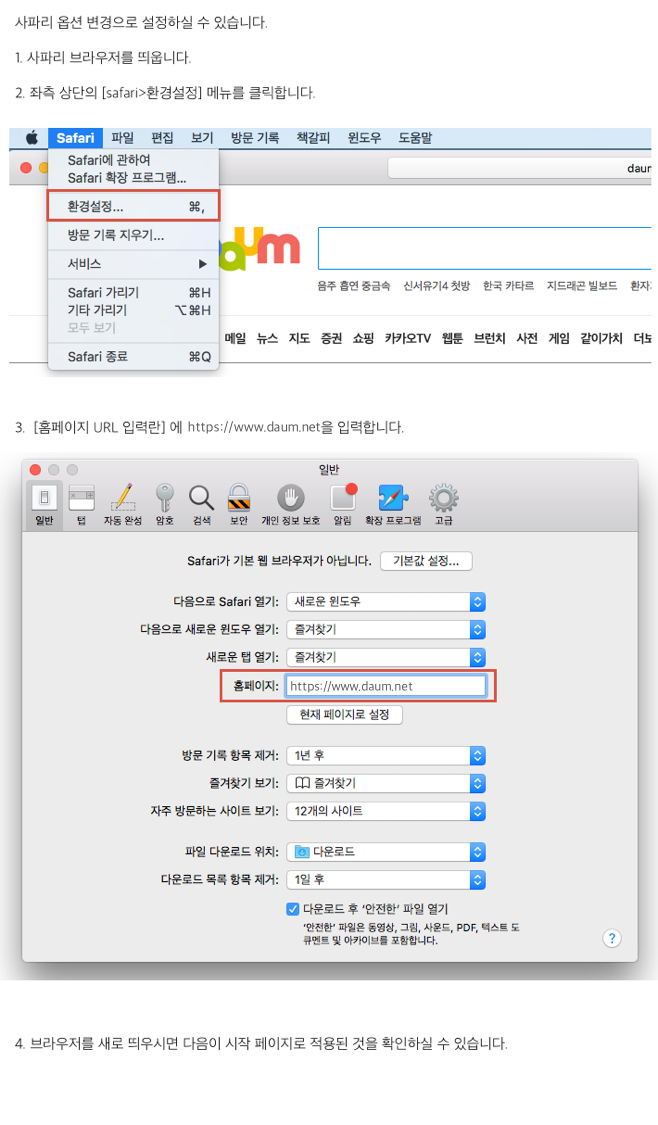Open the 편집 menu
This screenshot has height=1125, width=658.
point(162,138)
